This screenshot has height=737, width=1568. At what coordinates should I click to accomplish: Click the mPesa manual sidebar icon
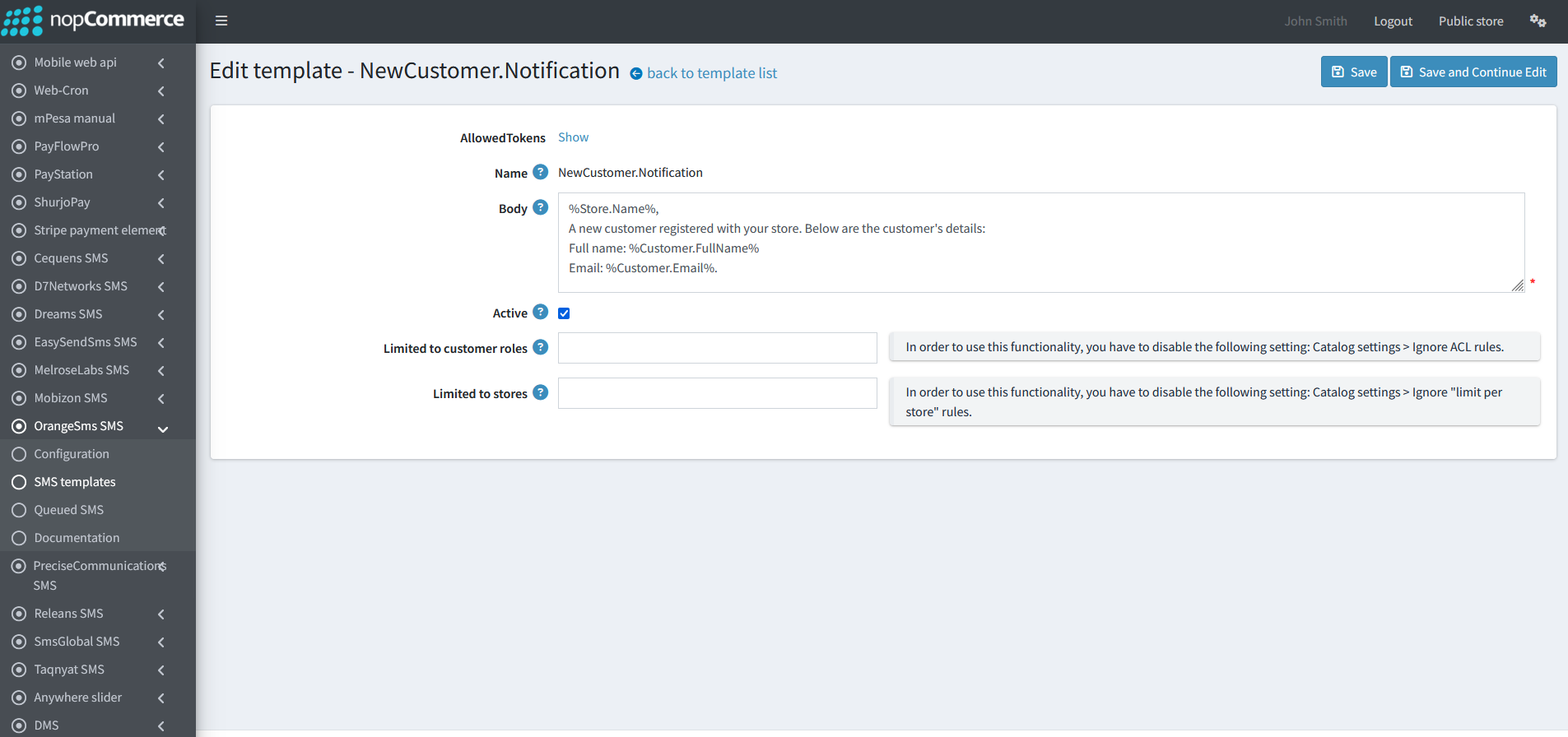[x=19, y=118]
